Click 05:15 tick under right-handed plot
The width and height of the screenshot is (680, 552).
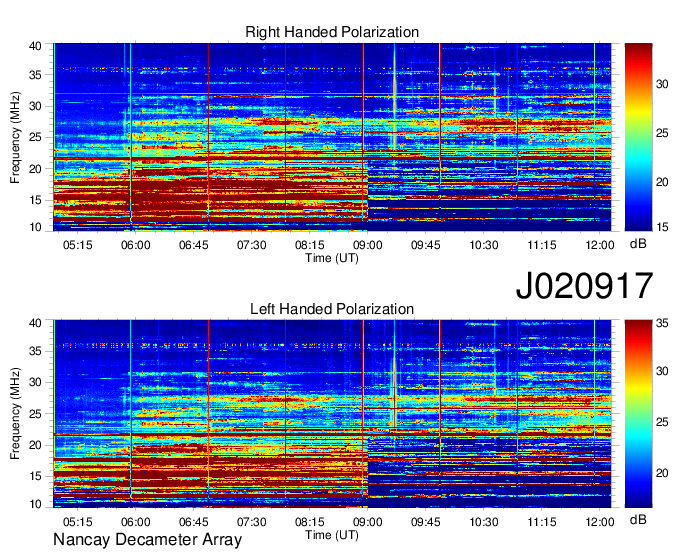[78, 245]
